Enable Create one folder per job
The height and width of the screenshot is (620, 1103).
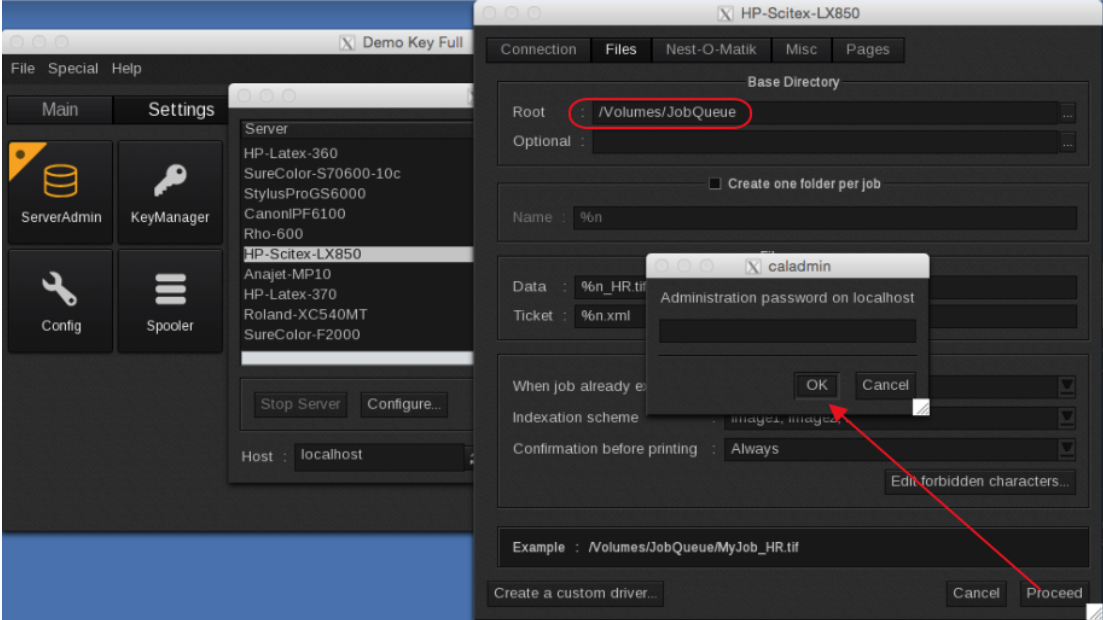click(715, 184)
